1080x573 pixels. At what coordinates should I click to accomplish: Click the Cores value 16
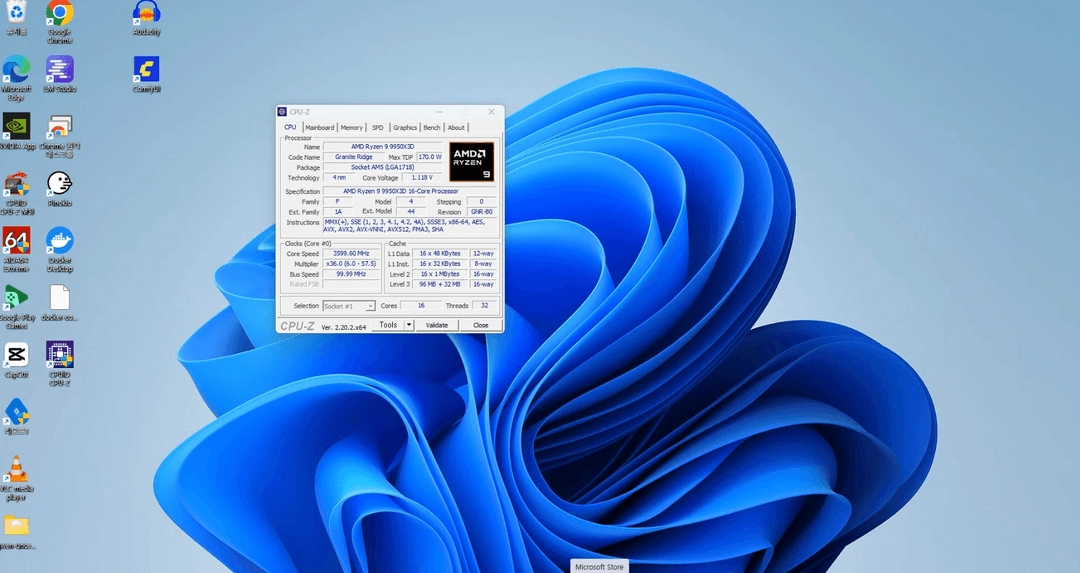[421, 306]
